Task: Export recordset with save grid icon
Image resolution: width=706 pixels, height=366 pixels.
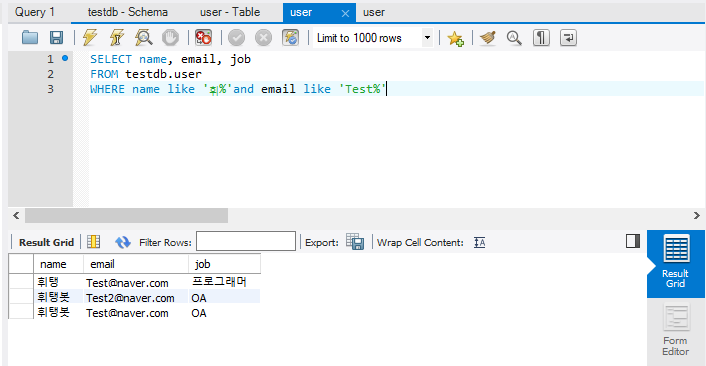Action: click(x=355, y=242)
